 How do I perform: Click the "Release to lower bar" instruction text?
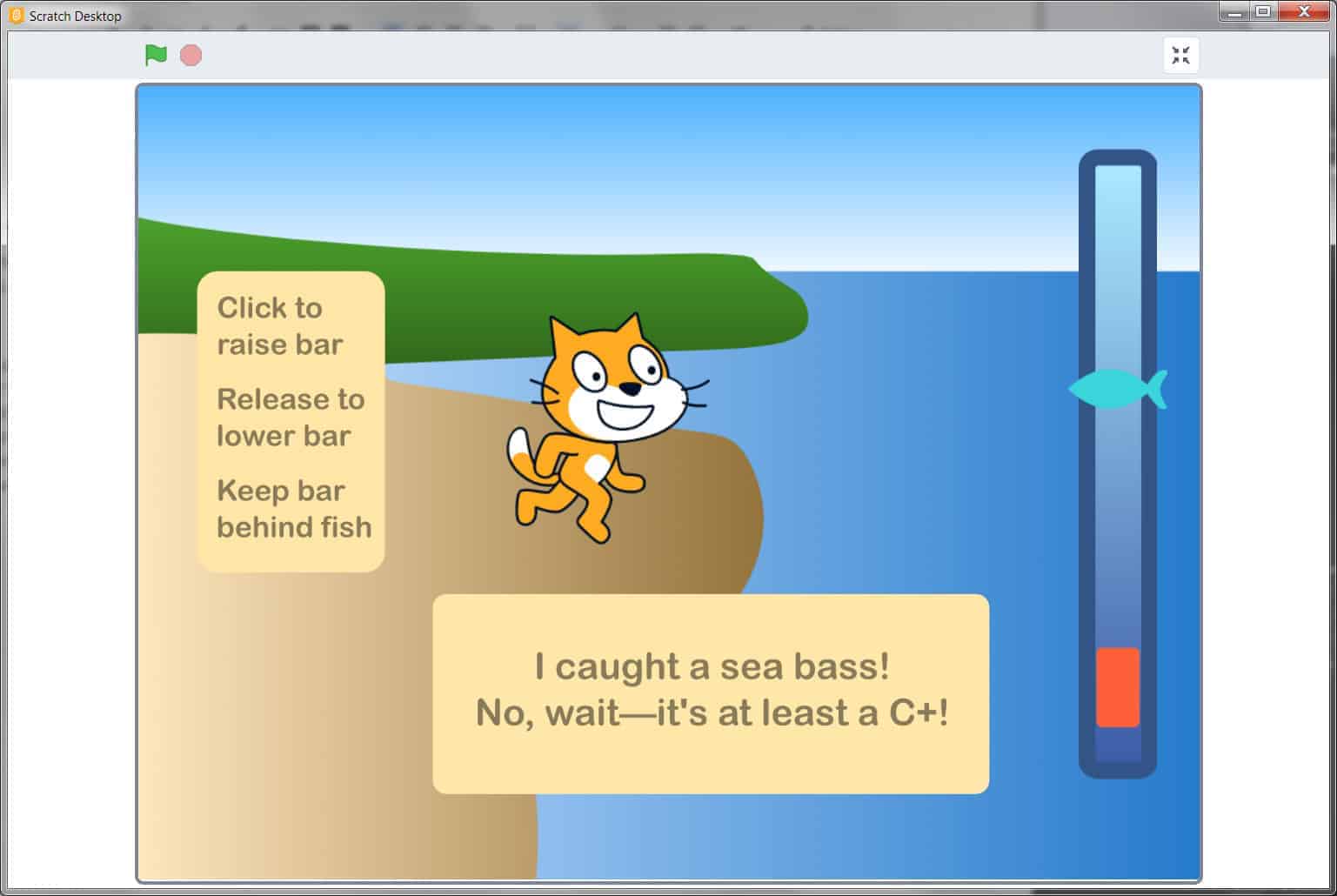(x=290, y=418)
